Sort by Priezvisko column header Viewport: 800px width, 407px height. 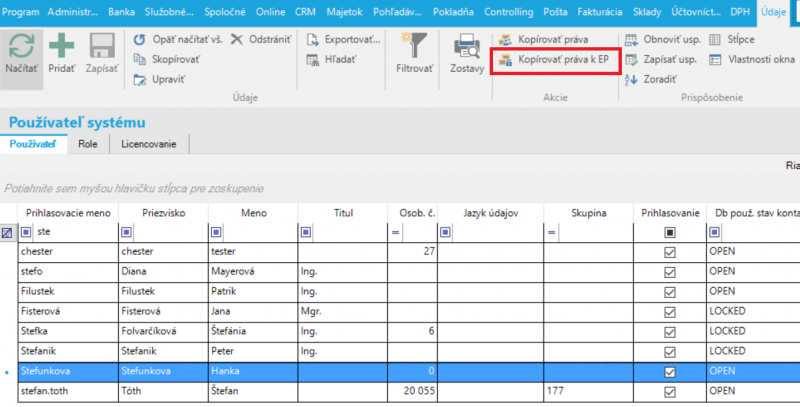pyautogui.click(x=164, y=213)
